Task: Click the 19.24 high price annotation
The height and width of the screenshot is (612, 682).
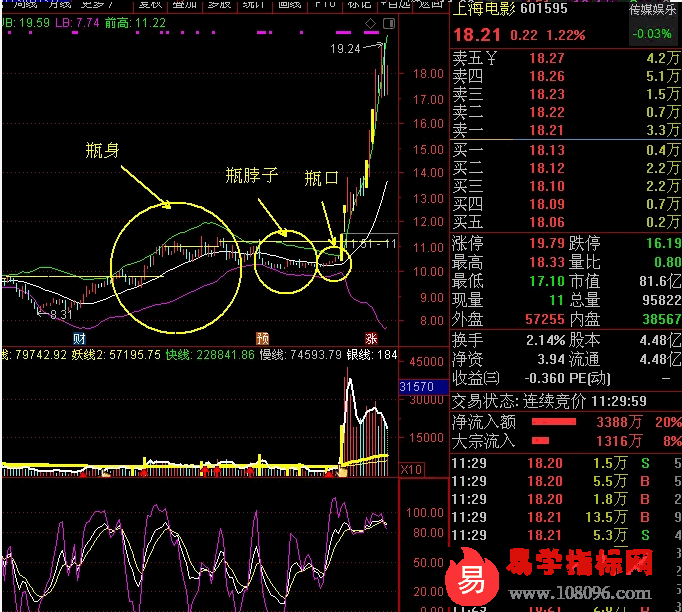Action: coord(345,49)
